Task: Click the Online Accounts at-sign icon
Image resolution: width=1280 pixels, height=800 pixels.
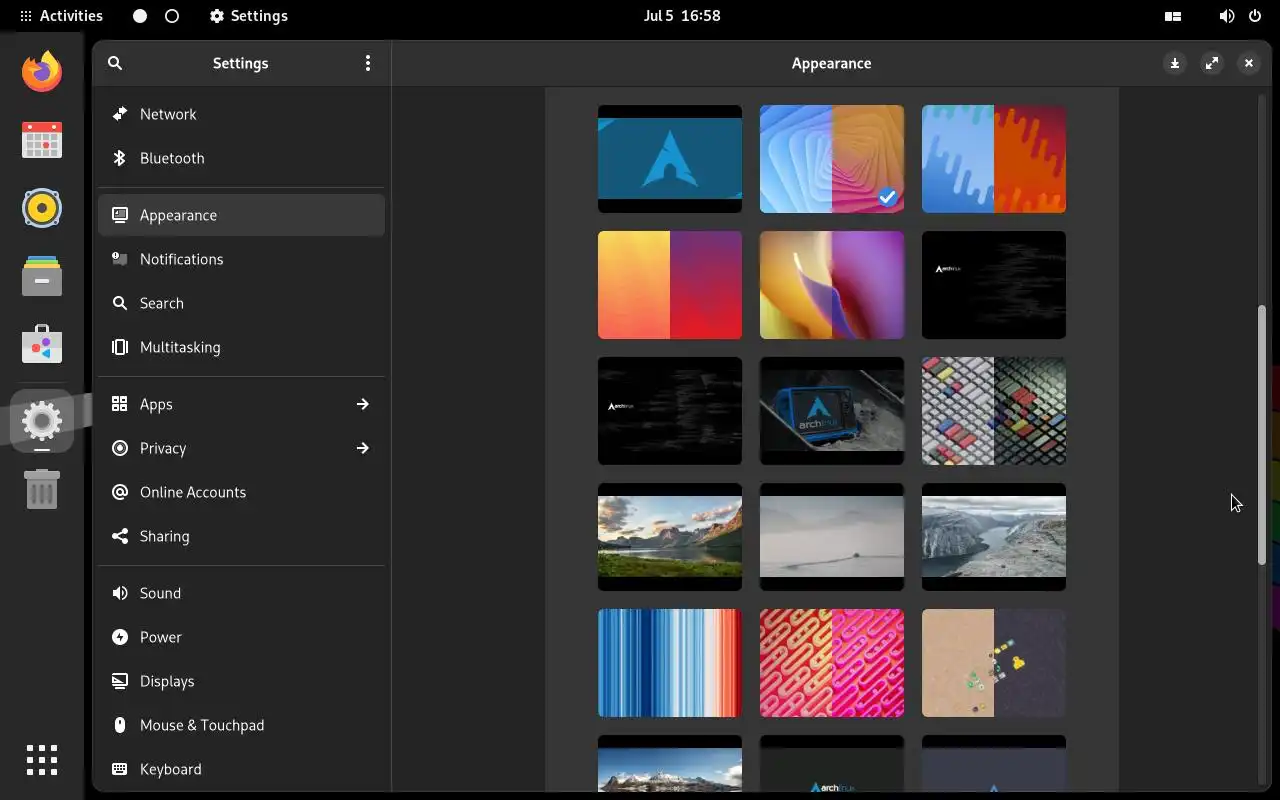Action: click(120, 492)
